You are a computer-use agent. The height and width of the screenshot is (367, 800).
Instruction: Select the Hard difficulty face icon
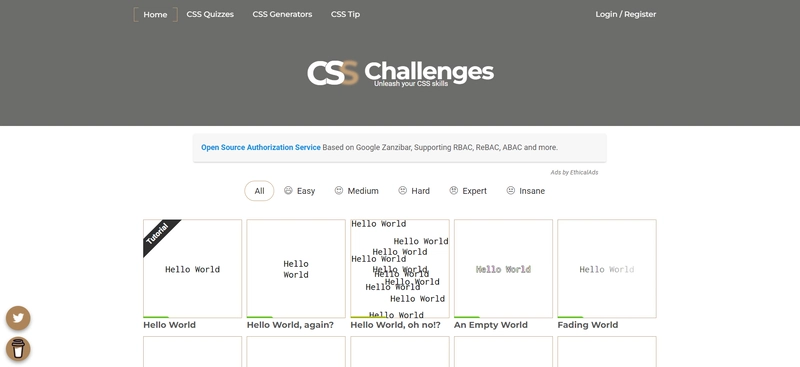point(403,190)
